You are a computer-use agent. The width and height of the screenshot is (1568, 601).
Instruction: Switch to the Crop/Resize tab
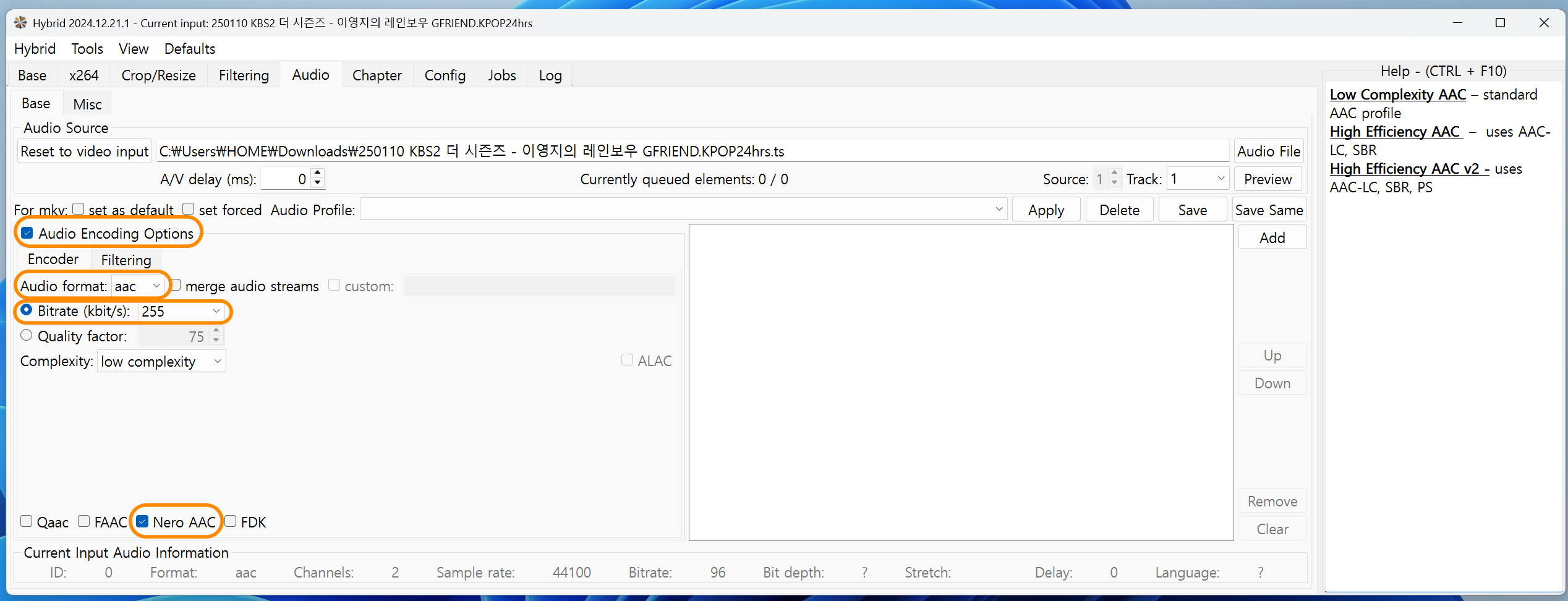pos(158,75)
